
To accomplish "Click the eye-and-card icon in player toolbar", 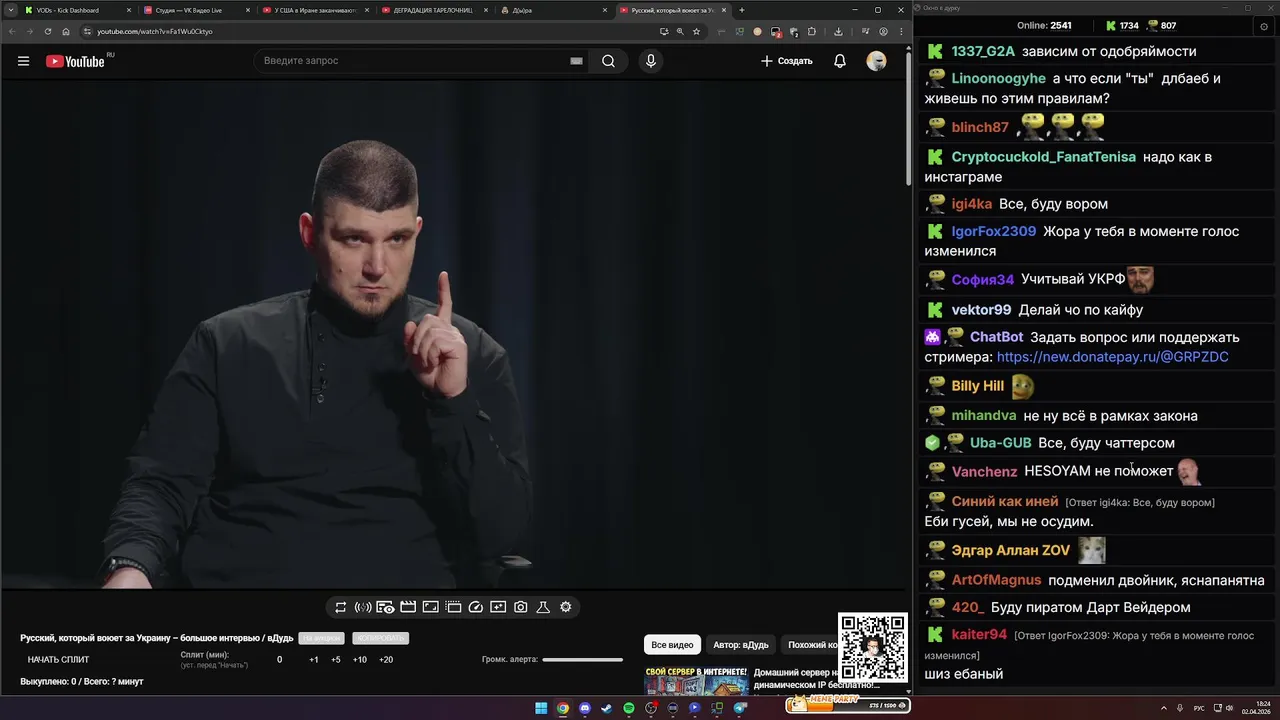I will pos(385,607).
